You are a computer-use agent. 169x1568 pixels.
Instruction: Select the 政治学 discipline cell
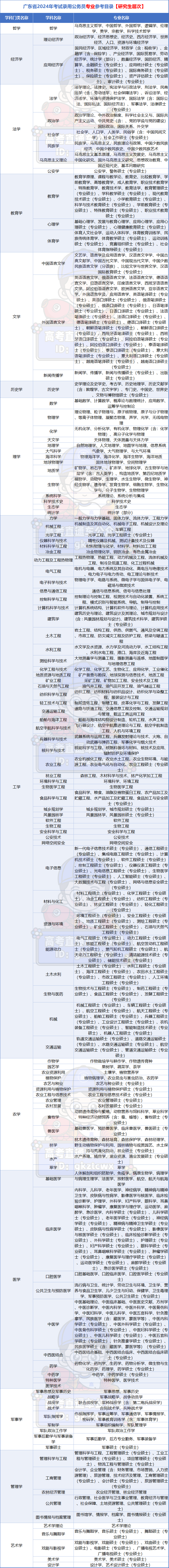click(53, 120)
